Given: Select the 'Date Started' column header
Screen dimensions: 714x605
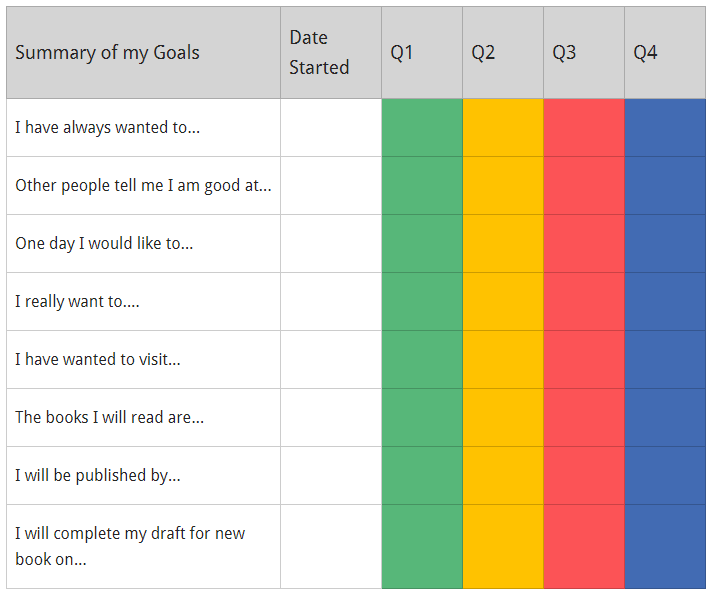Looking at the screenshot, I should click(x=331, y=52).
